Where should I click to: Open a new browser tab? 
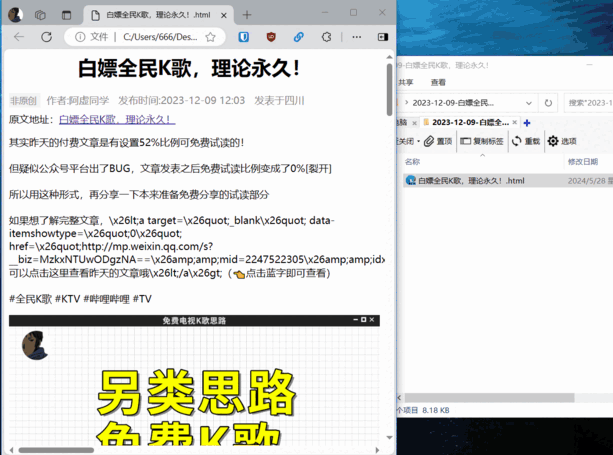point(247,15)
